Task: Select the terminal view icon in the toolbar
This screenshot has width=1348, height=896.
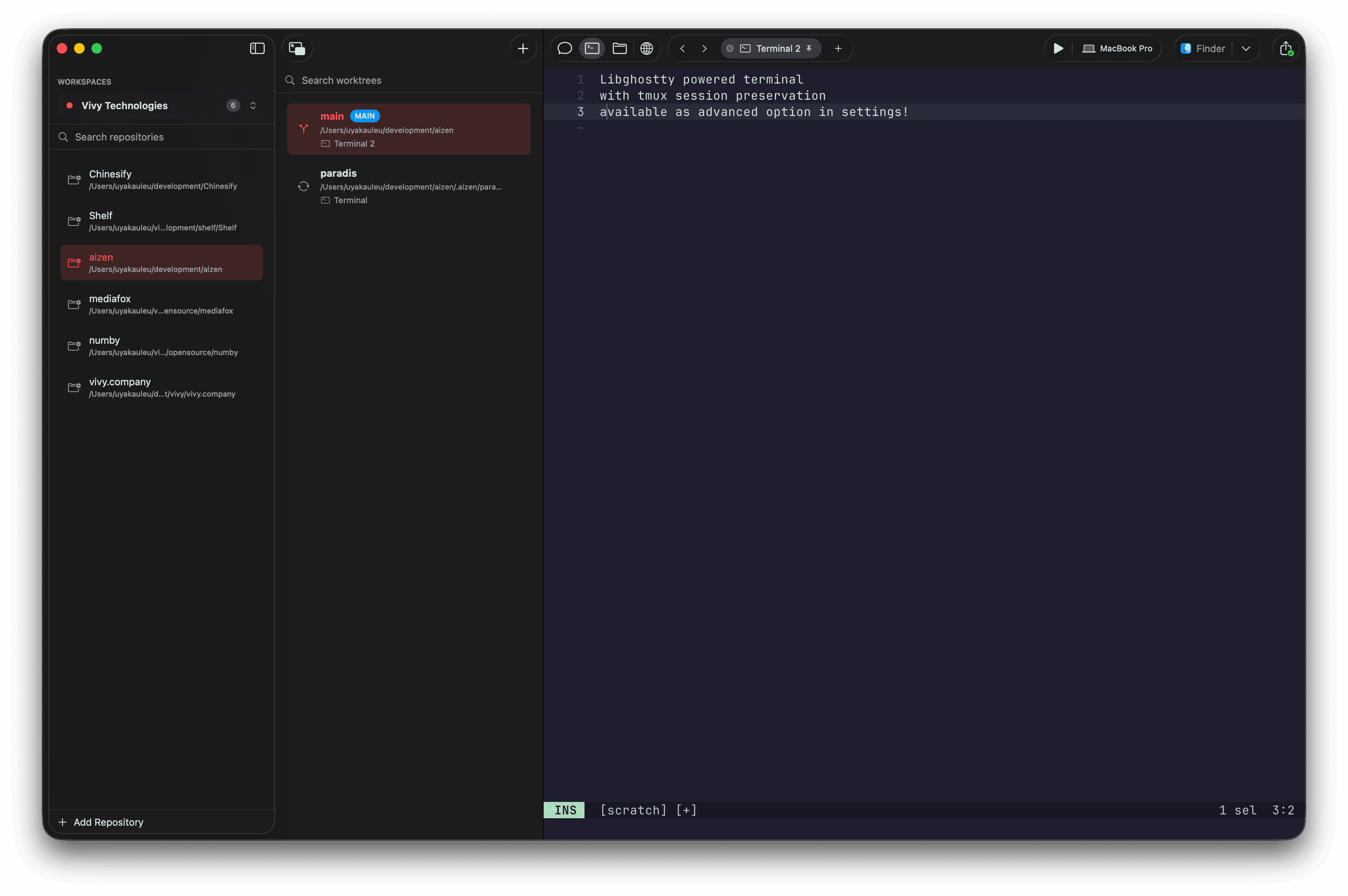Action: pos(591,48)
